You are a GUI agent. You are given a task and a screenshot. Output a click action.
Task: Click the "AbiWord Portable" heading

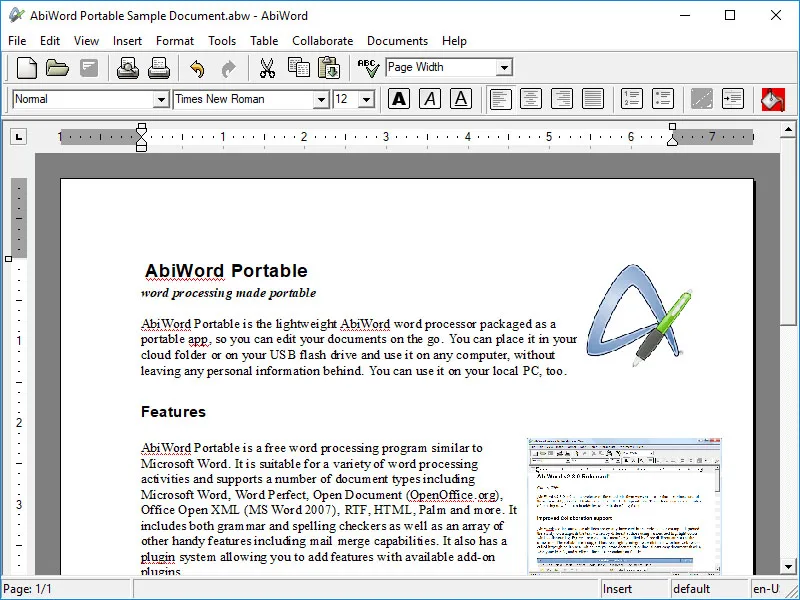coord(226,270)
